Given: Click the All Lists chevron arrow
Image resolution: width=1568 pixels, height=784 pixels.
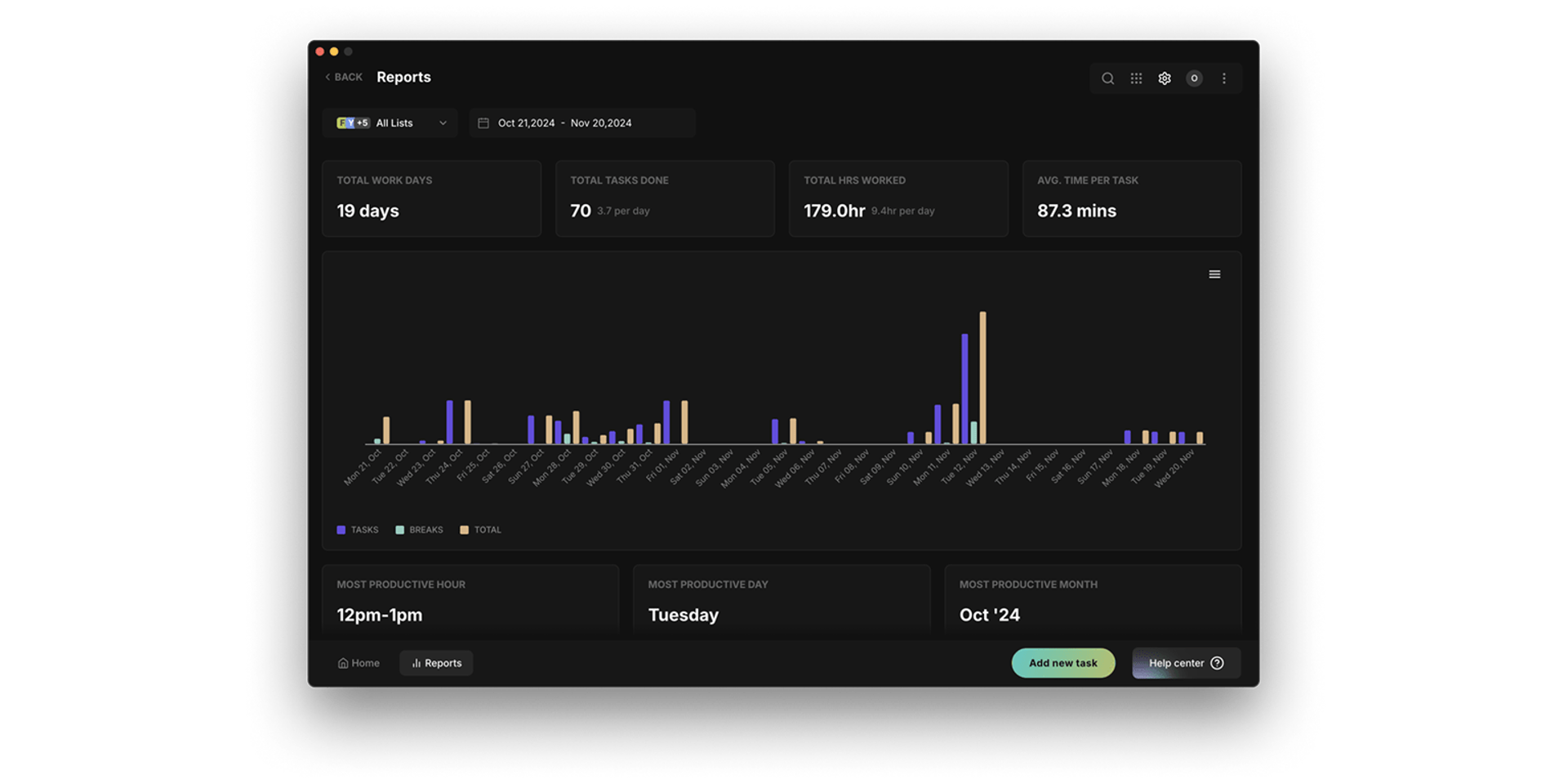Looking at the screenshot, I should click(443, 123).
